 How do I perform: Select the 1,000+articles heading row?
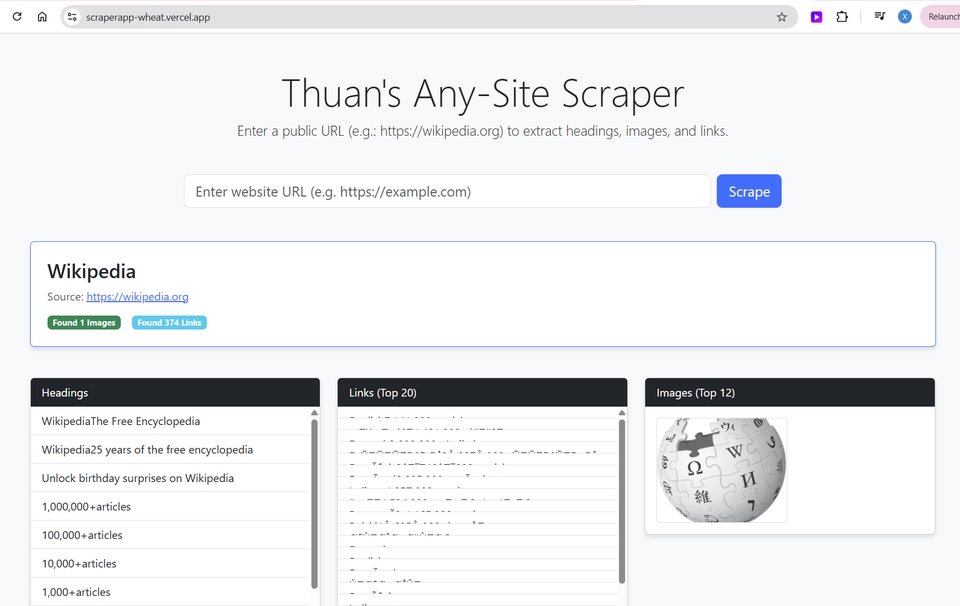(171, 592)
